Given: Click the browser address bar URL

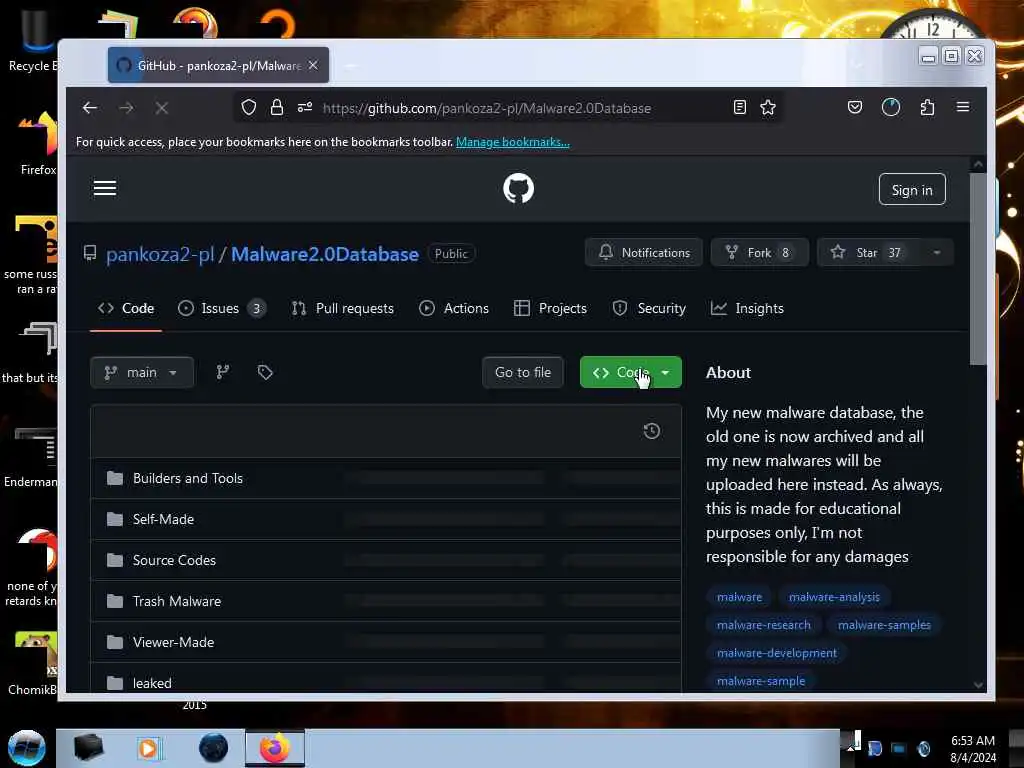Looking at the screenshot, I should click(x=487, y=108).
